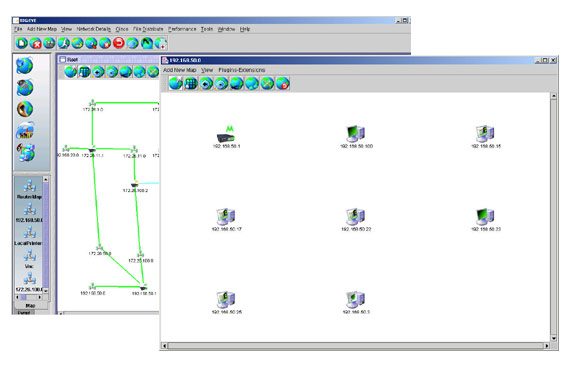Click the red undo arrow toolbar icon
This screenshot has width=574, height=365.
click(119, 43)
